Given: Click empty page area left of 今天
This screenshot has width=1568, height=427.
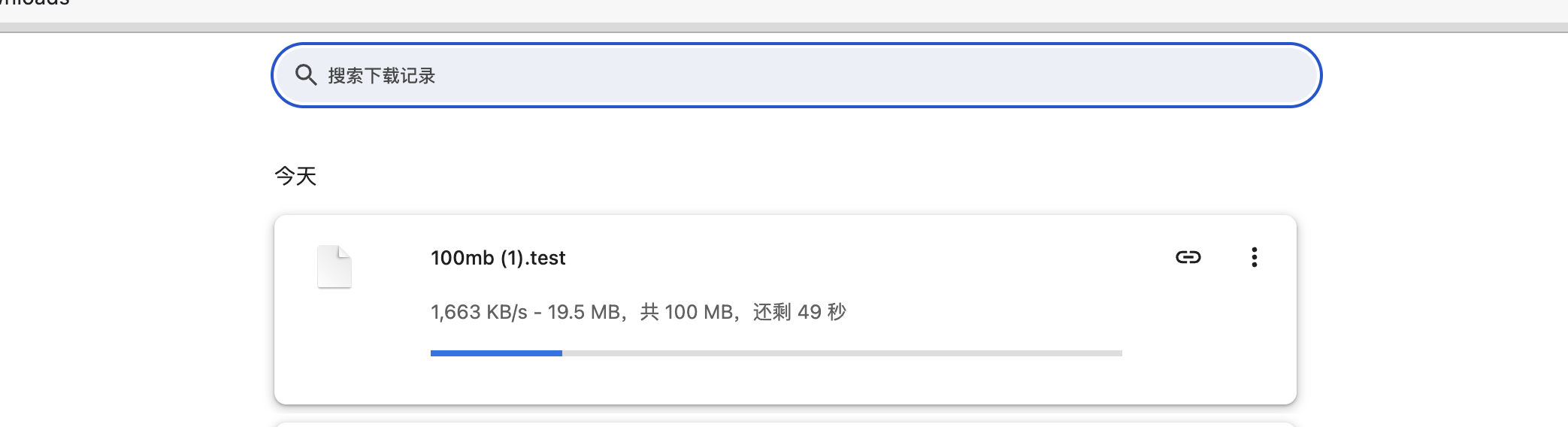Looking at the screenshot, I should pos(135,176).
